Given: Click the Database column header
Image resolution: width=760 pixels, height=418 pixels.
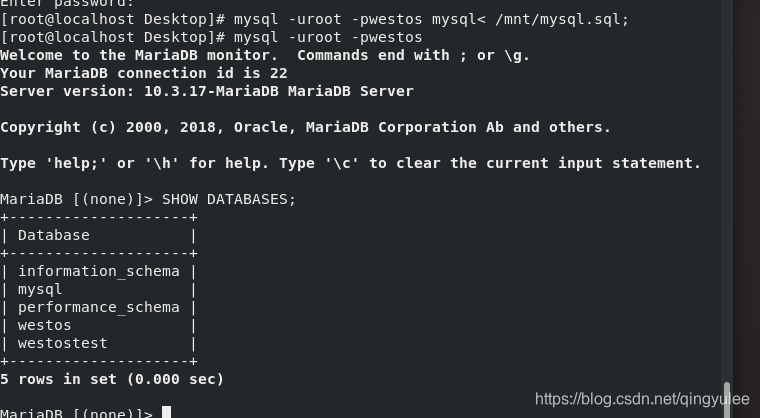Looking at the screenshot, I should 54,235.
